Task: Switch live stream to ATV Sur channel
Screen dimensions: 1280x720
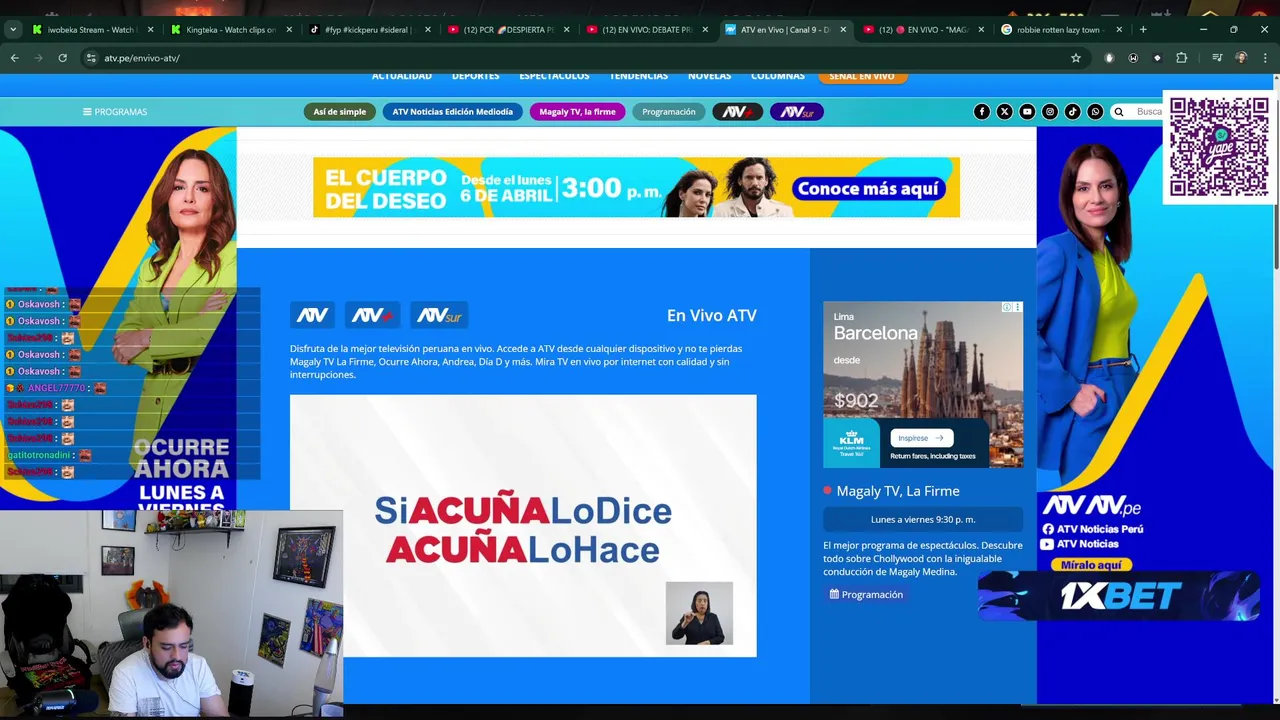Action: [439, 315]
